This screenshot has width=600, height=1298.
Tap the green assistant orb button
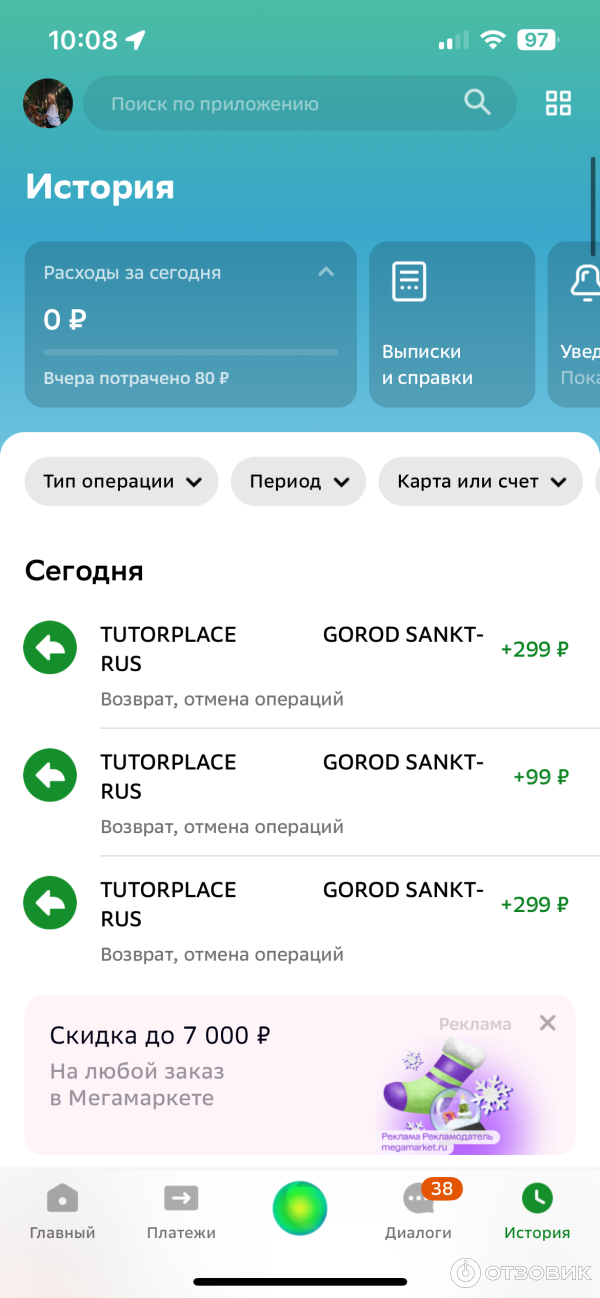[x=300, y=1208]
